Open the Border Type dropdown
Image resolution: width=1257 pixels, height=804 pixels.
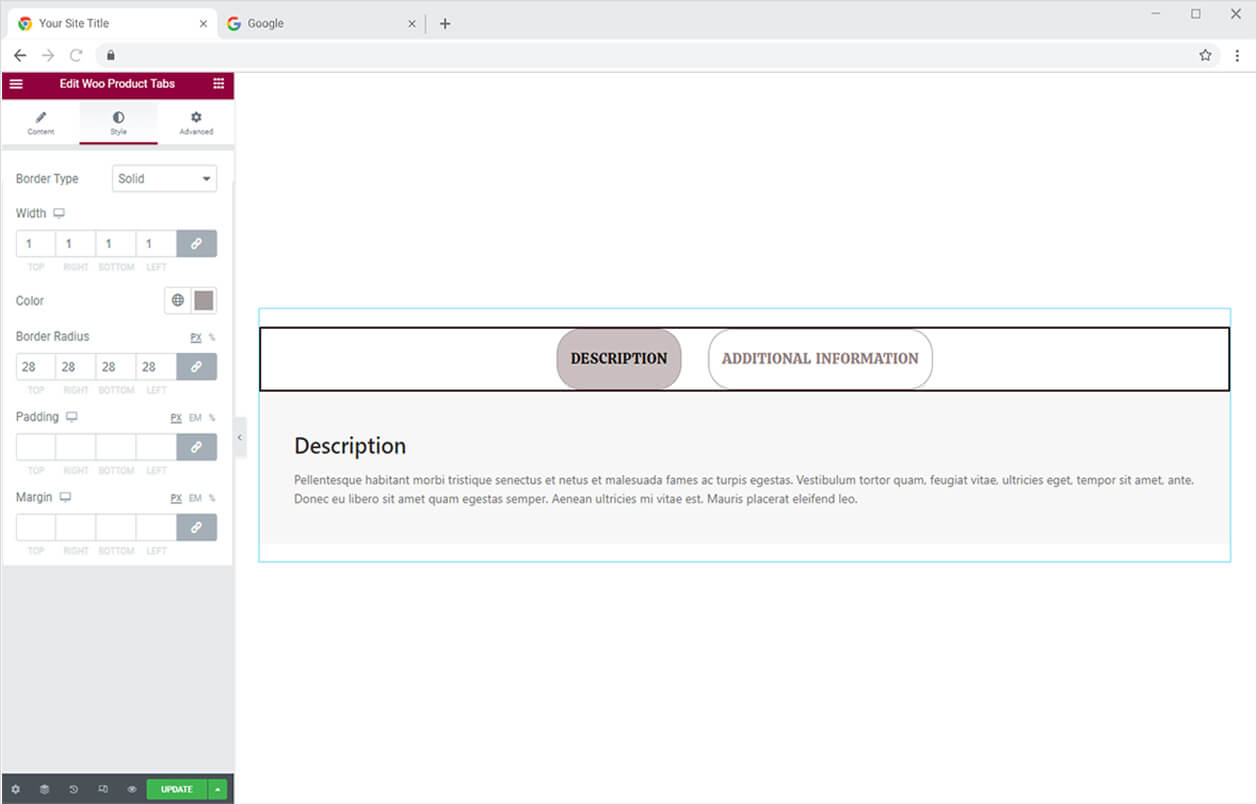click(164, 179)
